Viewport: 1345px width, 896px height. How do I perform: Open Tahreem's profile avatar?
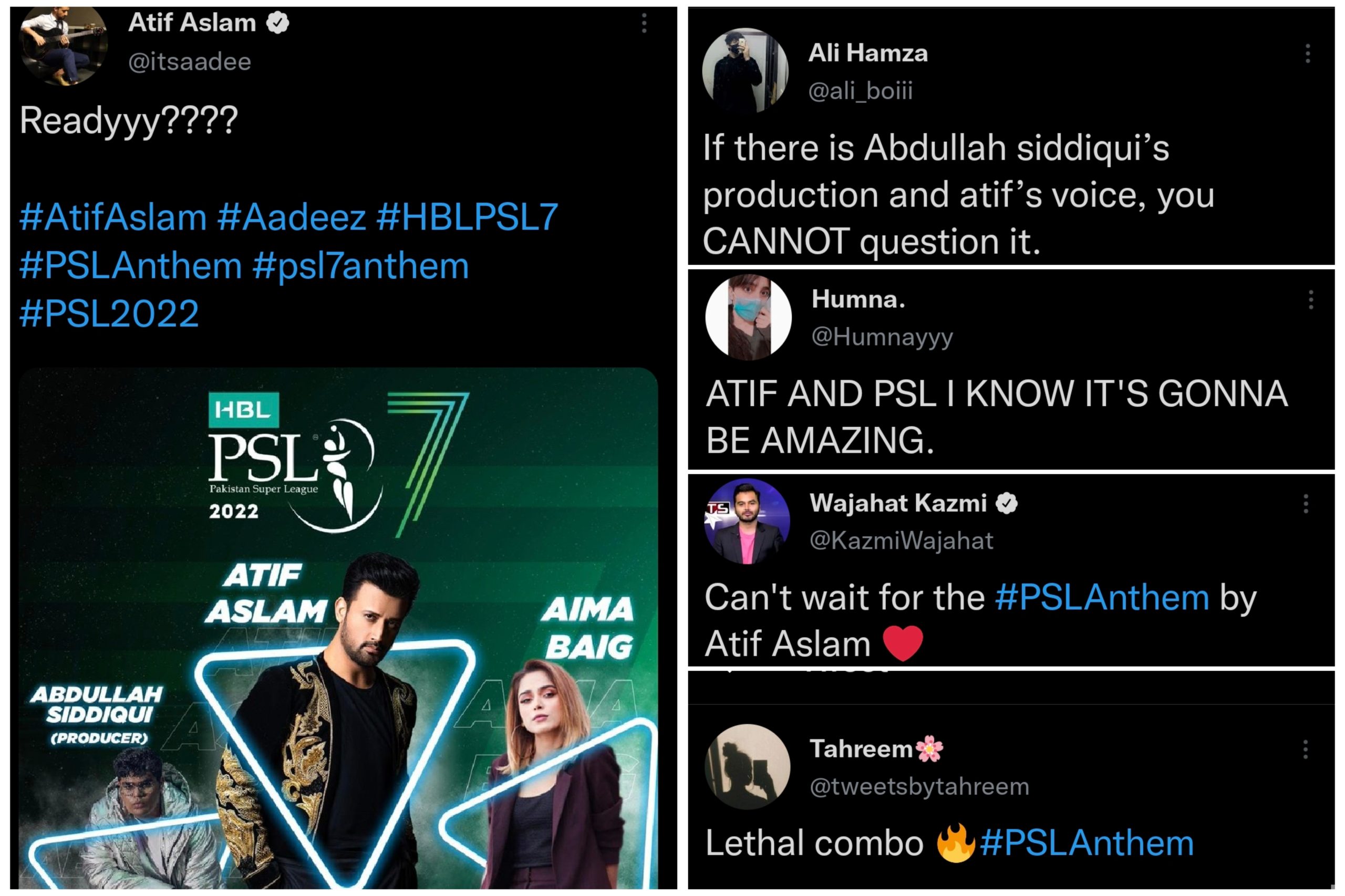tap(748, 767)
